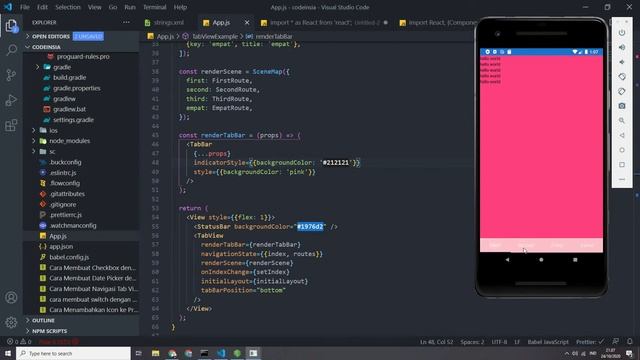The width and height of the screenshot is (640, 360).
Task: Switch to the strings.xml tab
Action: pyautogui.click(x=169, y=22)
